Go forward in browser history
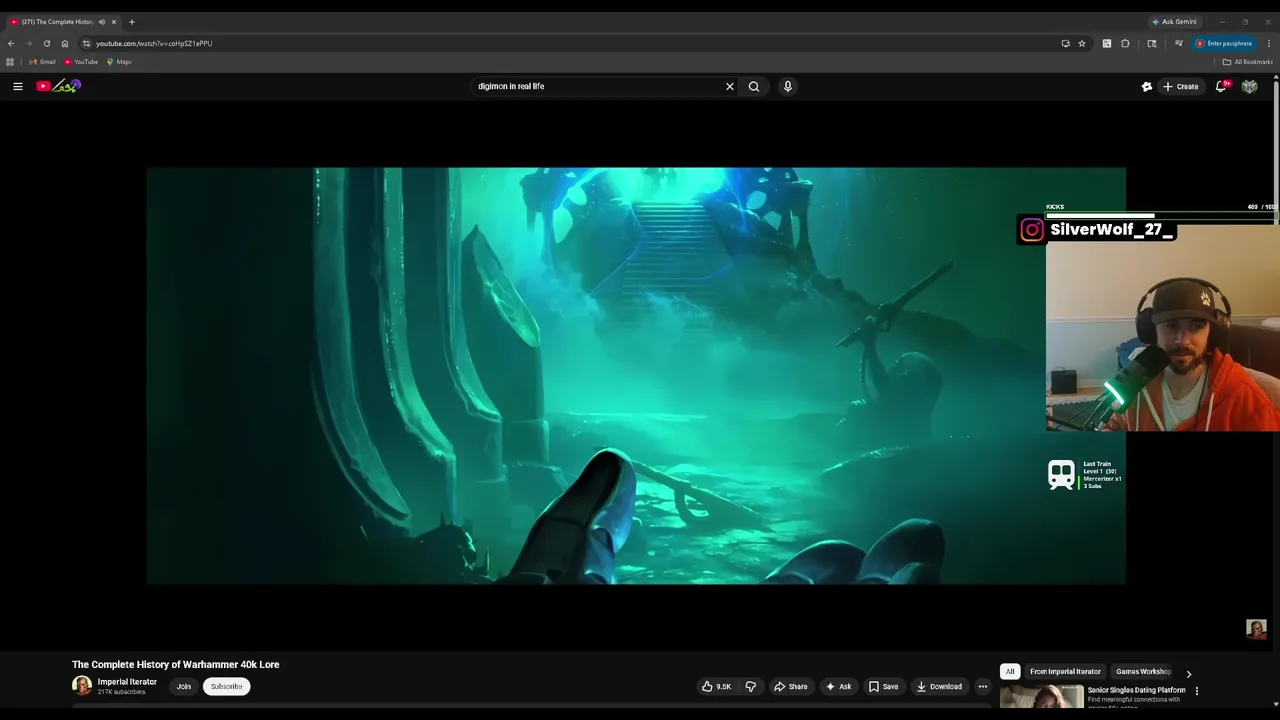The width and height of the screenshot is (1280, 720). click(x=28, y=43)
